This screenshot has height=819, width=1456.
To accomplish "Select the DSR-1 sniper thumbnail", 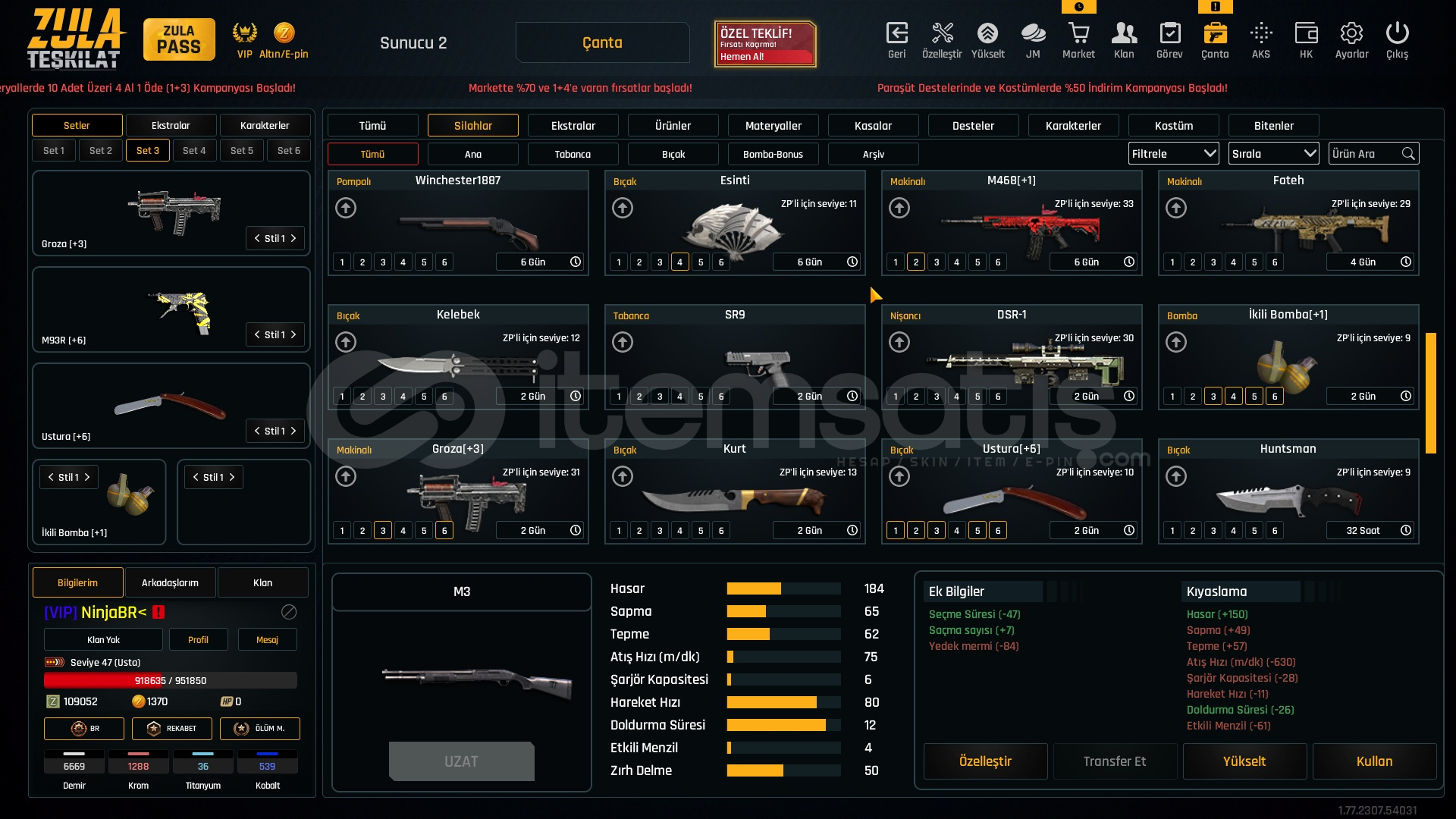I will point(1024,362).
